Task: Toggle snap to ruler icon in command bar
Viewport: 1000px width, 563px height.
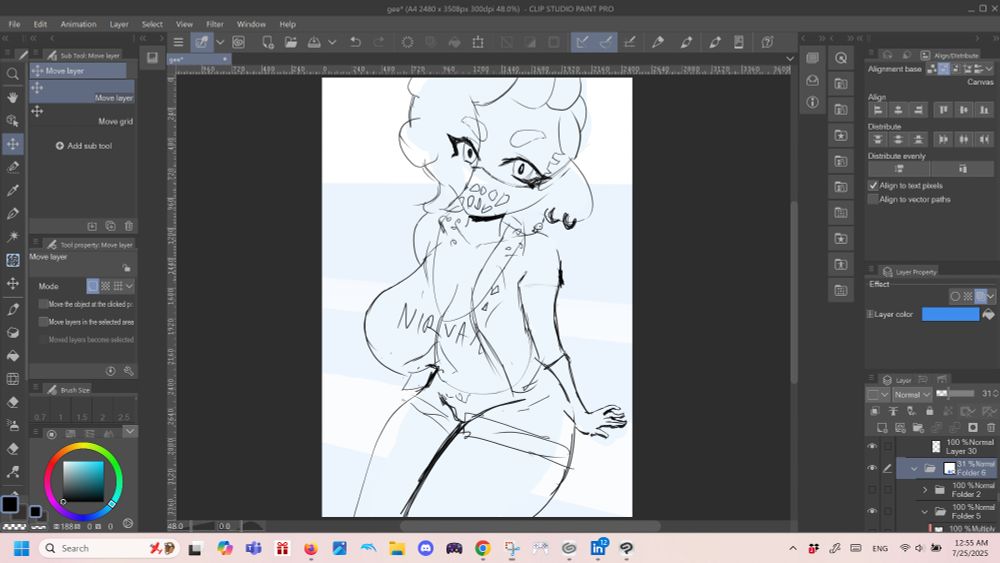Action: coord(582,42)
